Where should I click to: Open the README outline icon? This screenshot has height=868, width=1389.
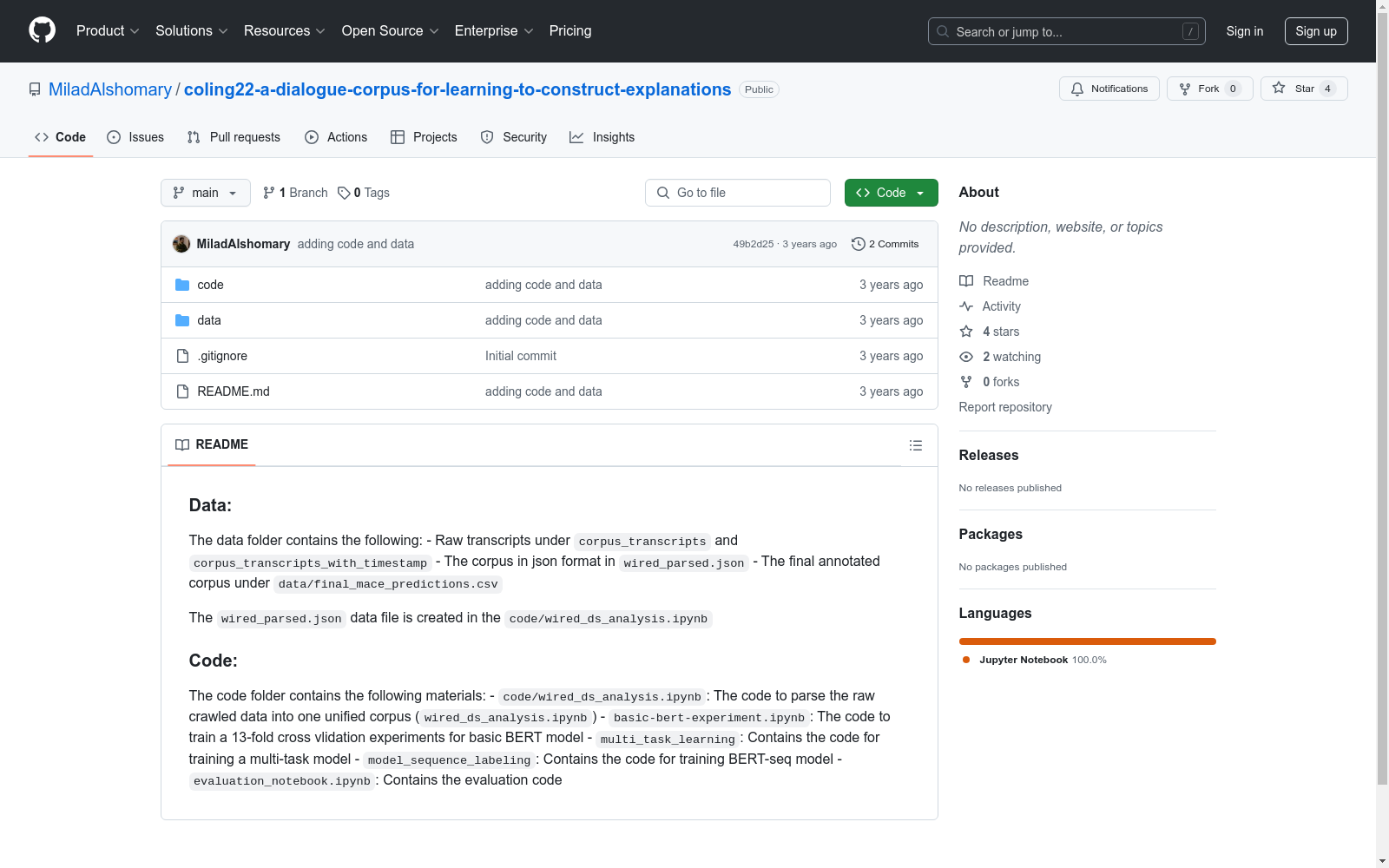pos(916,445)
